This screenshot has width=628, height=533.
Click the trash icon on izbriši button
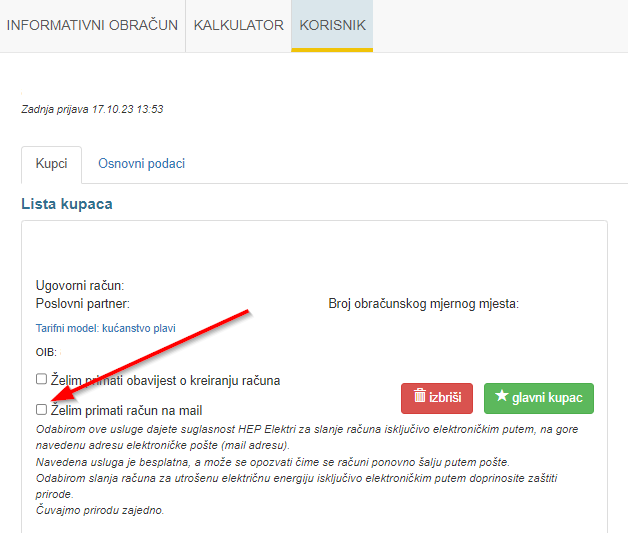point(420,397)
